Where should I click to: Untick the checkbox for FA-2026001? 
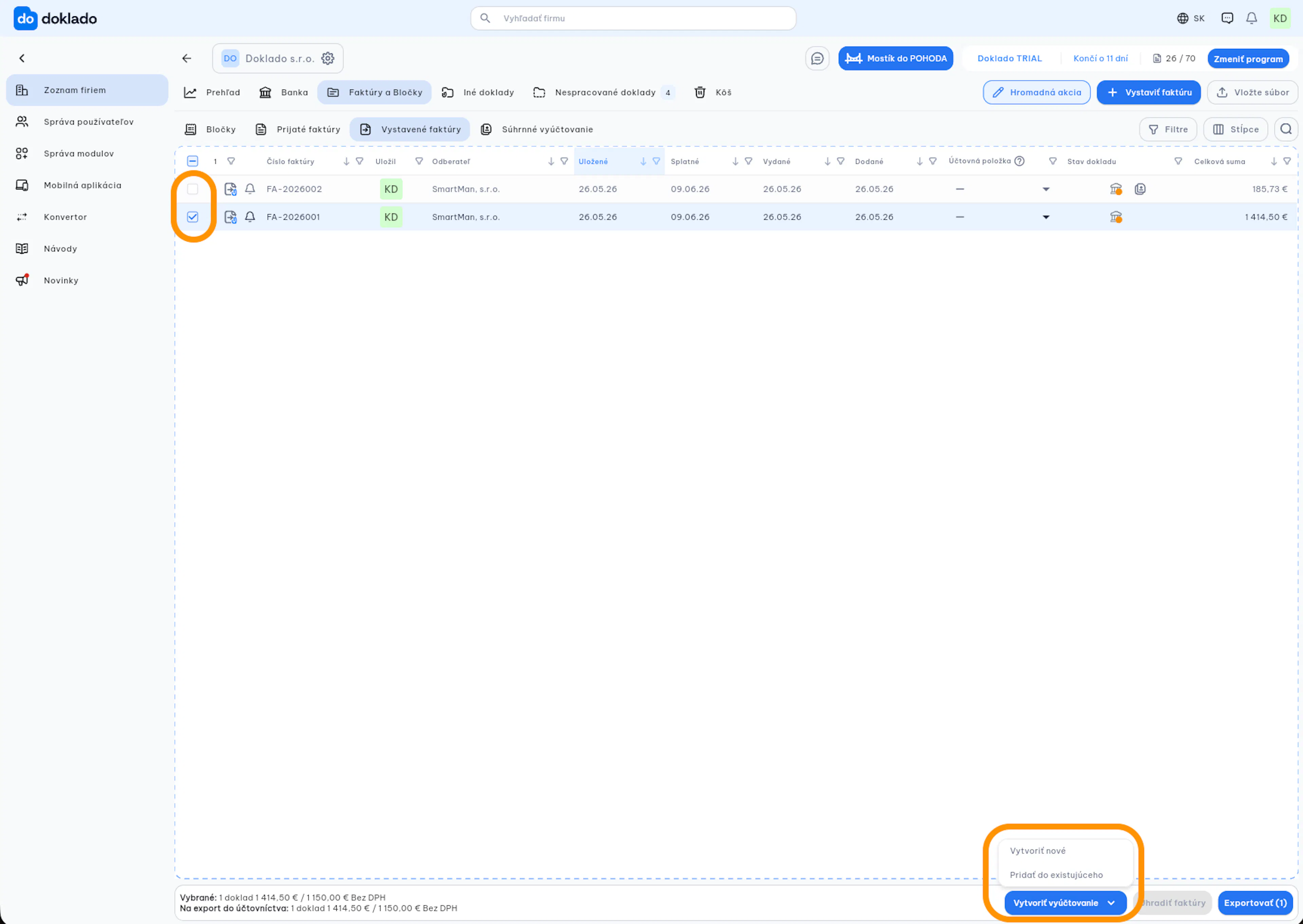click(x=192, y=217)
